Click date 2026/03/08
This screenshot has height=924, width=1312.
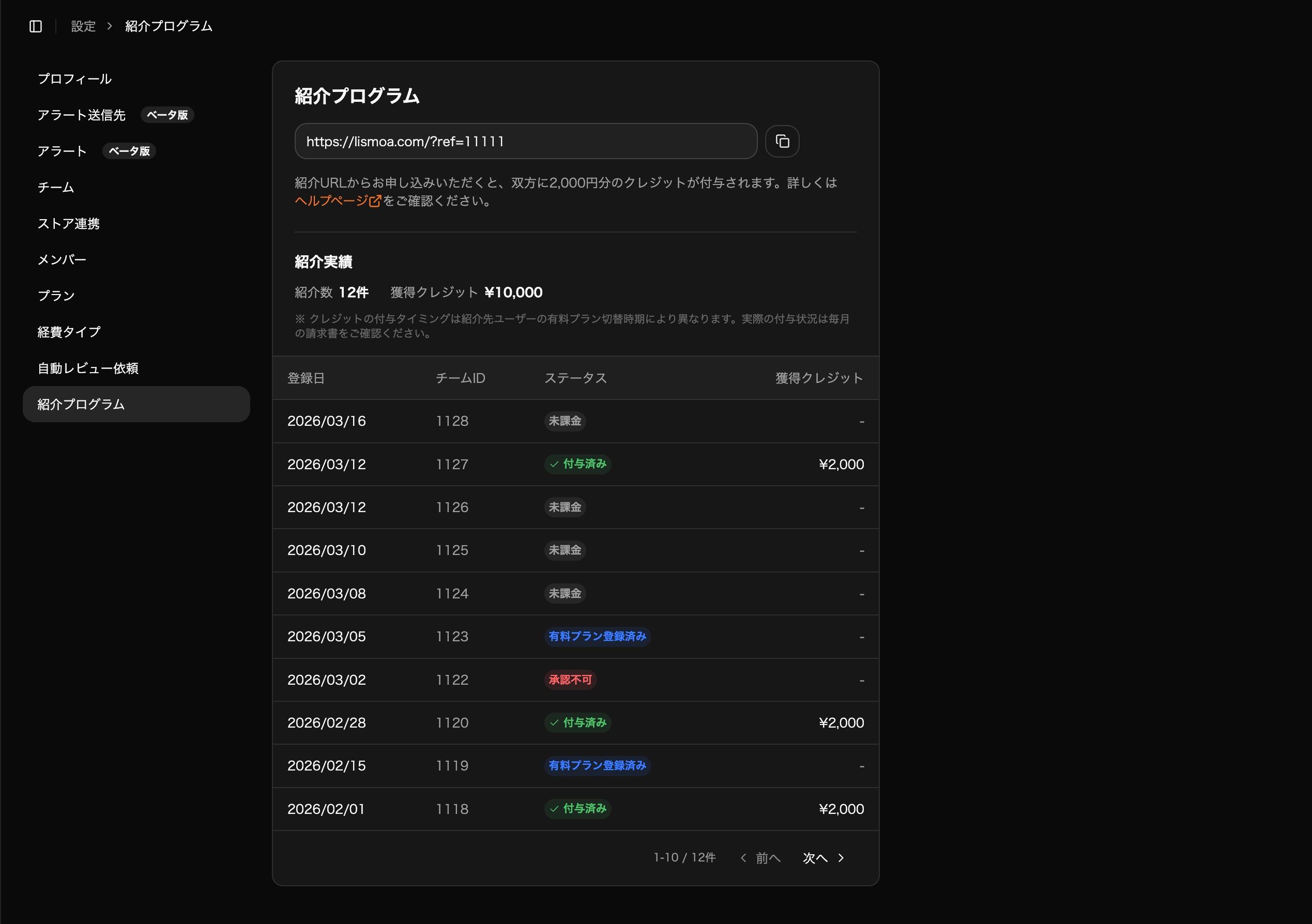327,593
